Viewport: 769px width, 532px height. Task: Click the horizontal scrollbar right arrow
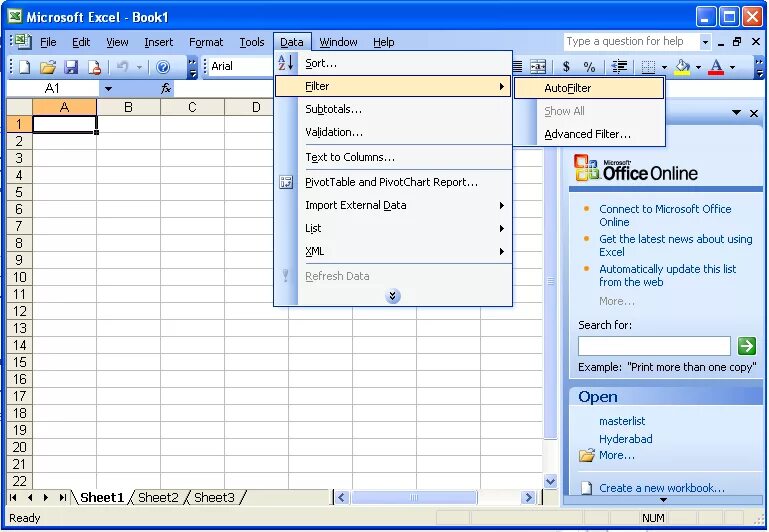pyautogui.click(x=528, y=498)
